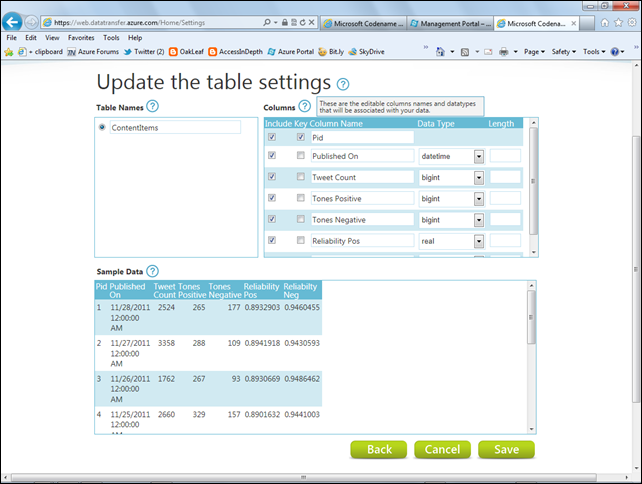Open the Print dropdown arrow
The height and width of the screenshot is (484, 642).
(515, 52)
